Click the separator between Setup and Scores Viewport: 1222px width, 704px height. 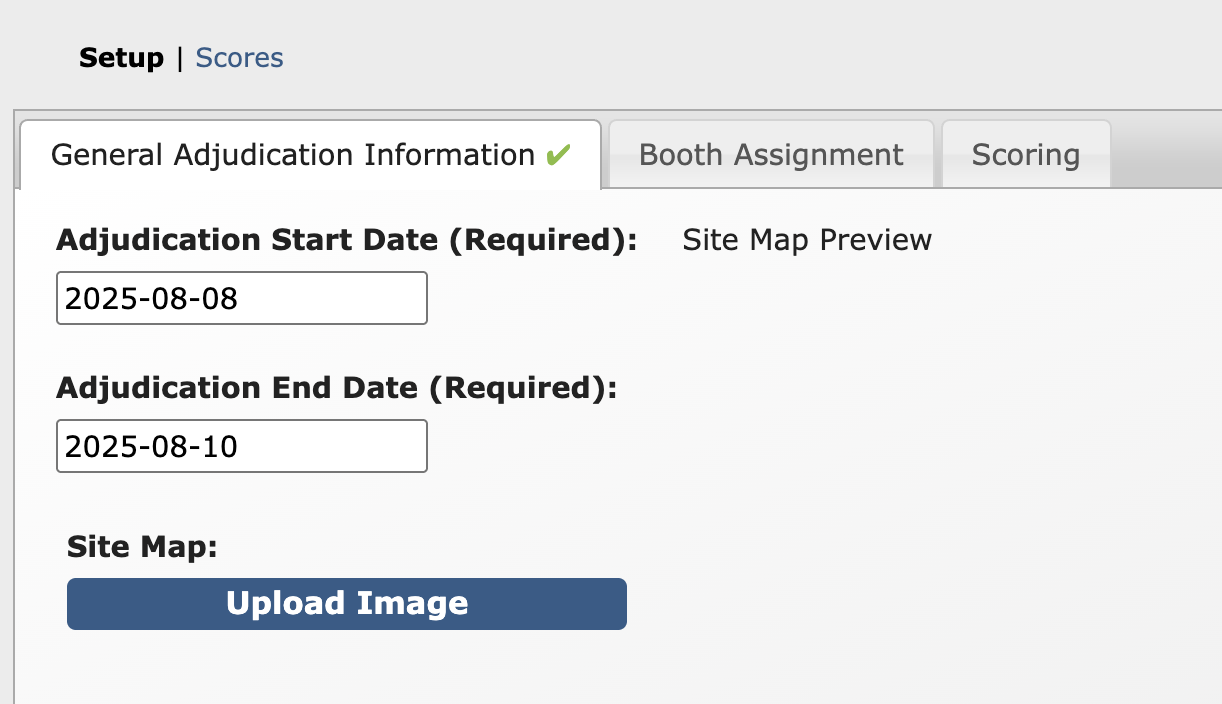(180, 58)
